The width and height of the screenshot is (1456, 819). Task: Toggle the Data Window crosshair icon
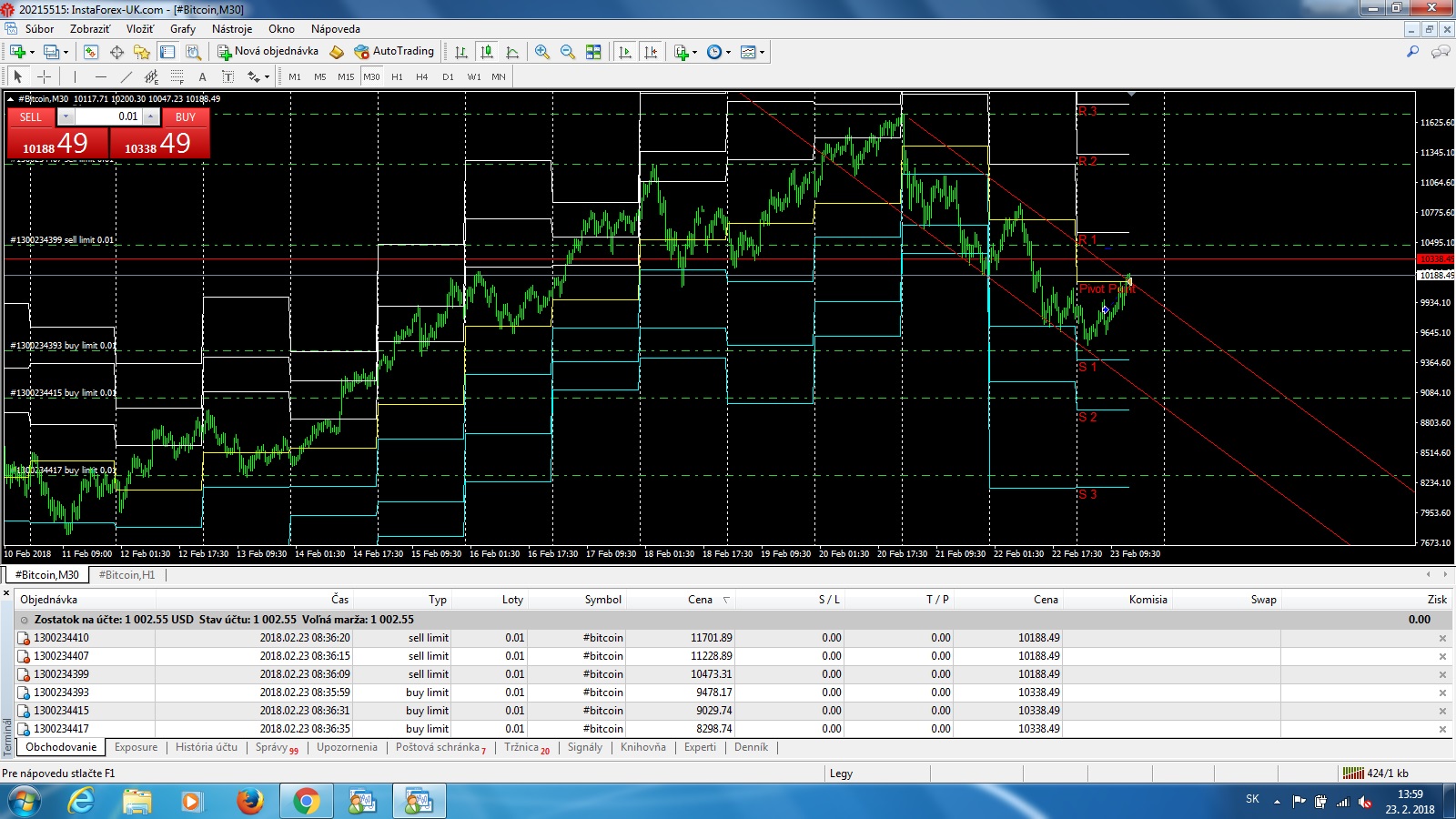pos(116,52)
